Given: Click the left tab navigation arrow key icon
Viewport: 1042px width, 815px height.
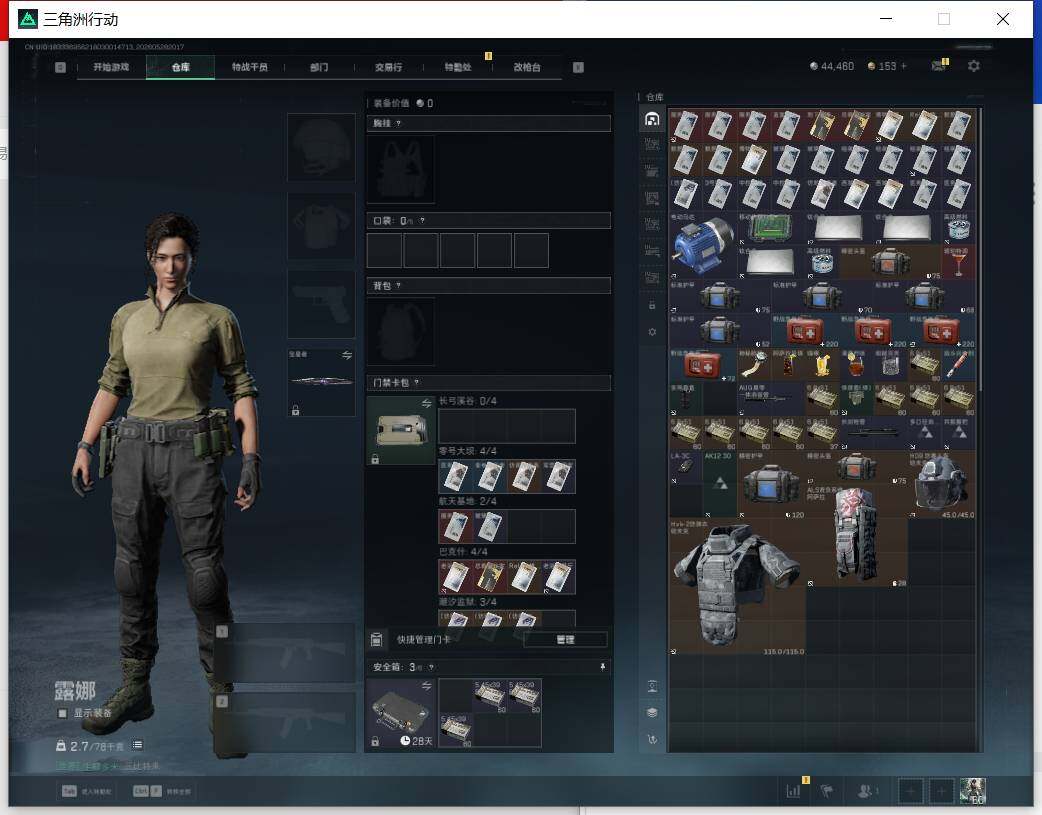Looking at the screenshot, I should tap(60, 67).
